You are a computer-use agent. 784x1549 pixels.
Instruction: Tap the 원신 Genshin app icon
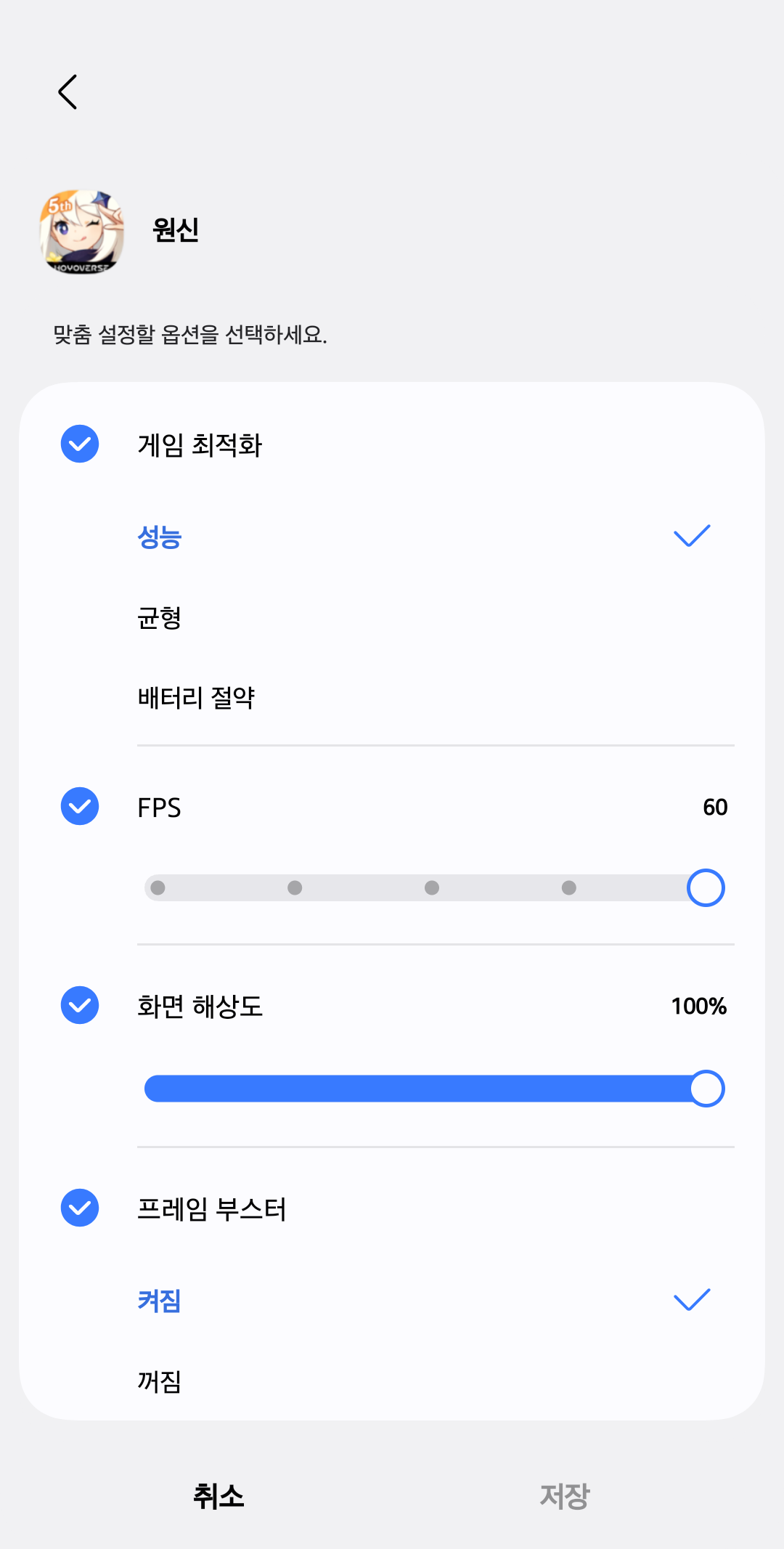pyautogui.click(x=81, y=232)
